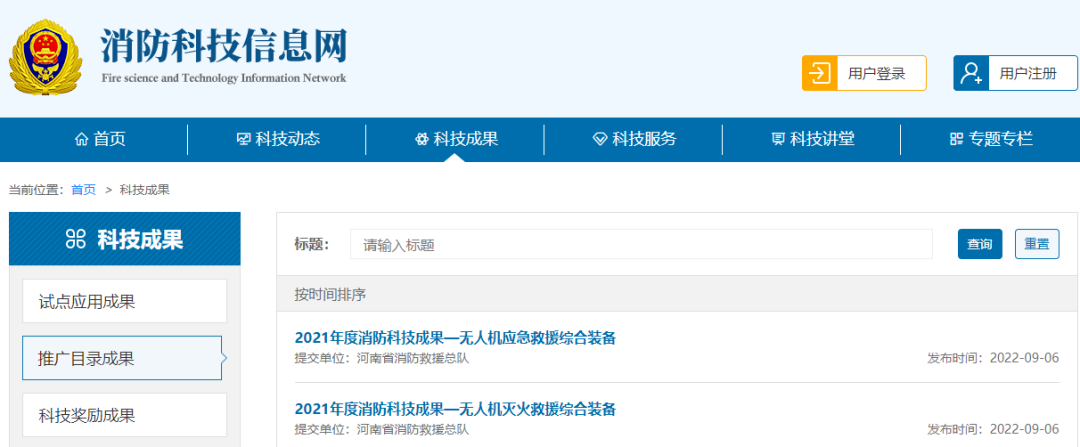Open the 无人机应急救援综合装备 article link
Viewport: 1080px width, 447px height.
[x=455, y=337]
